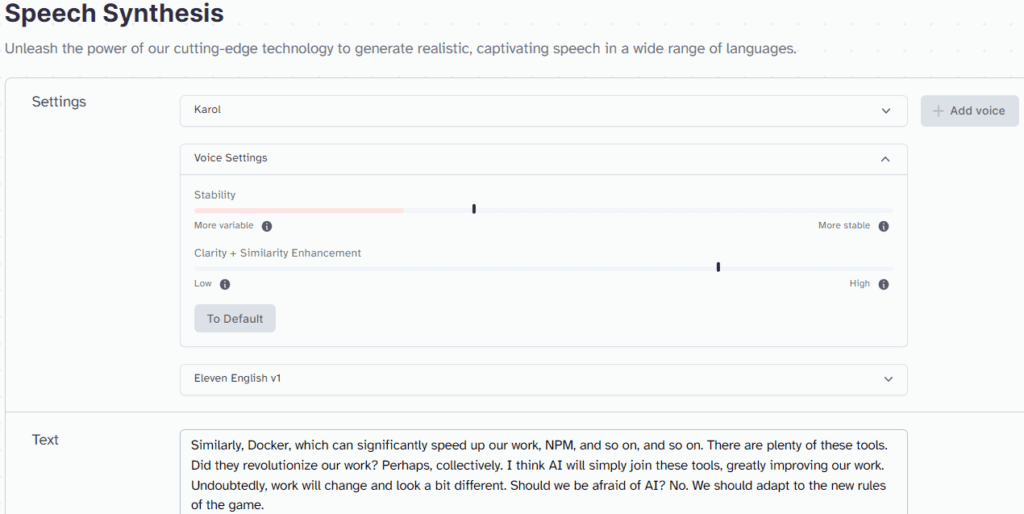Click the info icon beside "More stable"
Image resolution: width=1024 pixels, height=514 pixels.
pyautogui.click(x=884, y=226)
